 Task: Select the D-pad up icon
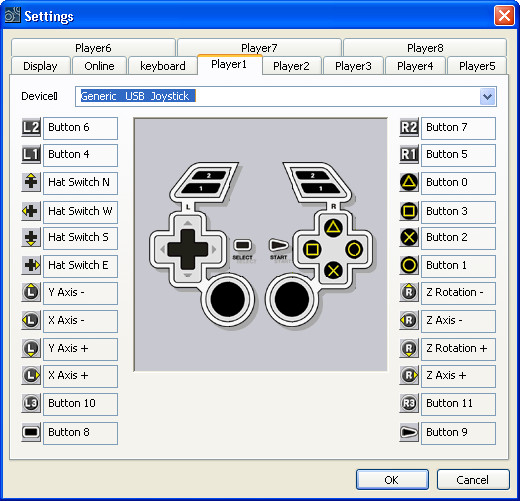(x=31, y=182)
